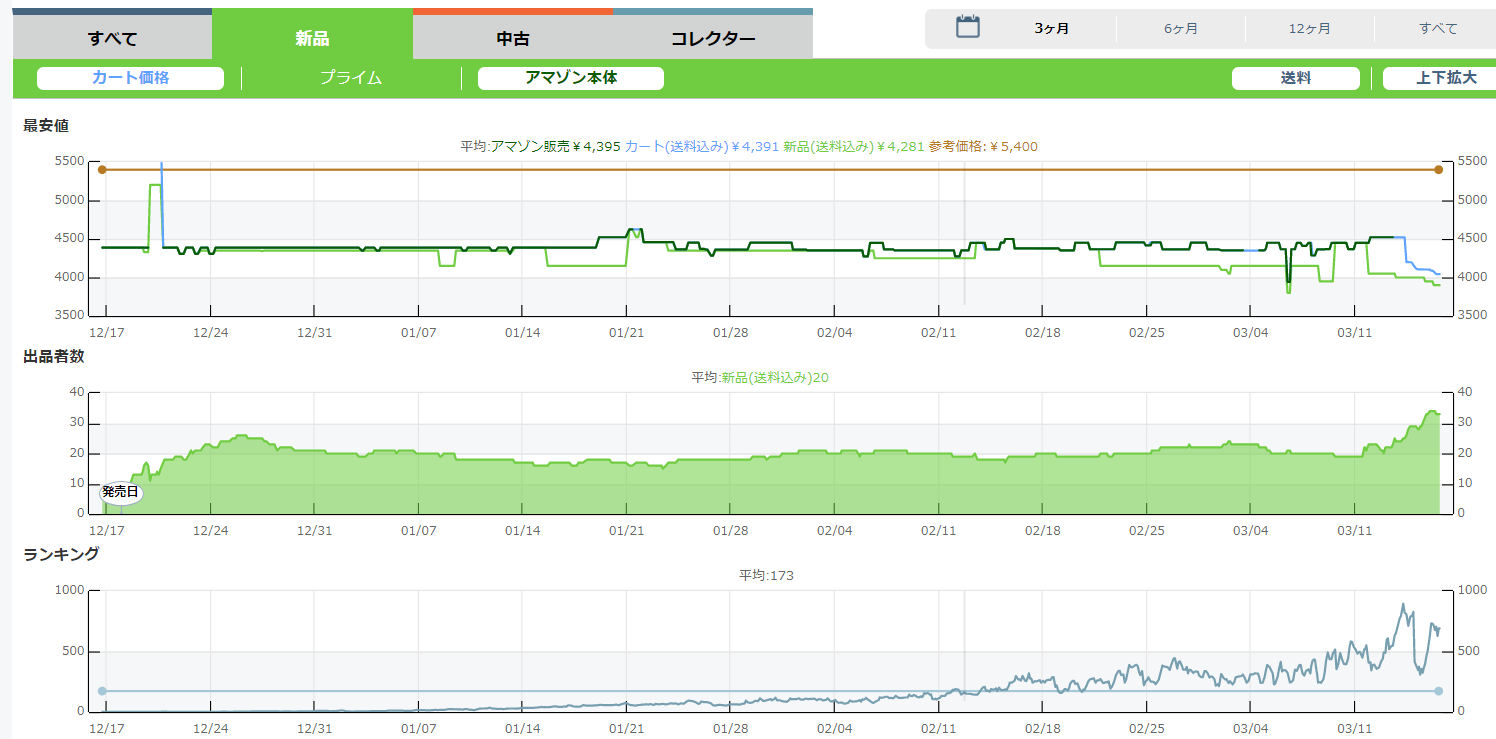Select the 6ヶ月 time range
This screenshot has width=1496, height=739.
(x=1181, y=28)
